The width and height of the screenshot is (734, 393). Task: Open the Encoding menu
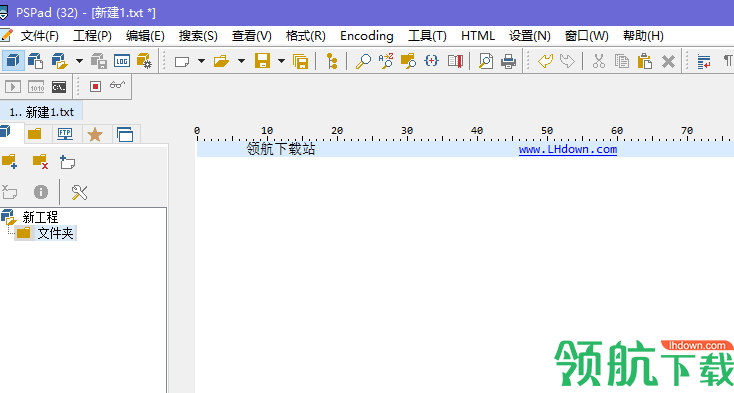367,36
